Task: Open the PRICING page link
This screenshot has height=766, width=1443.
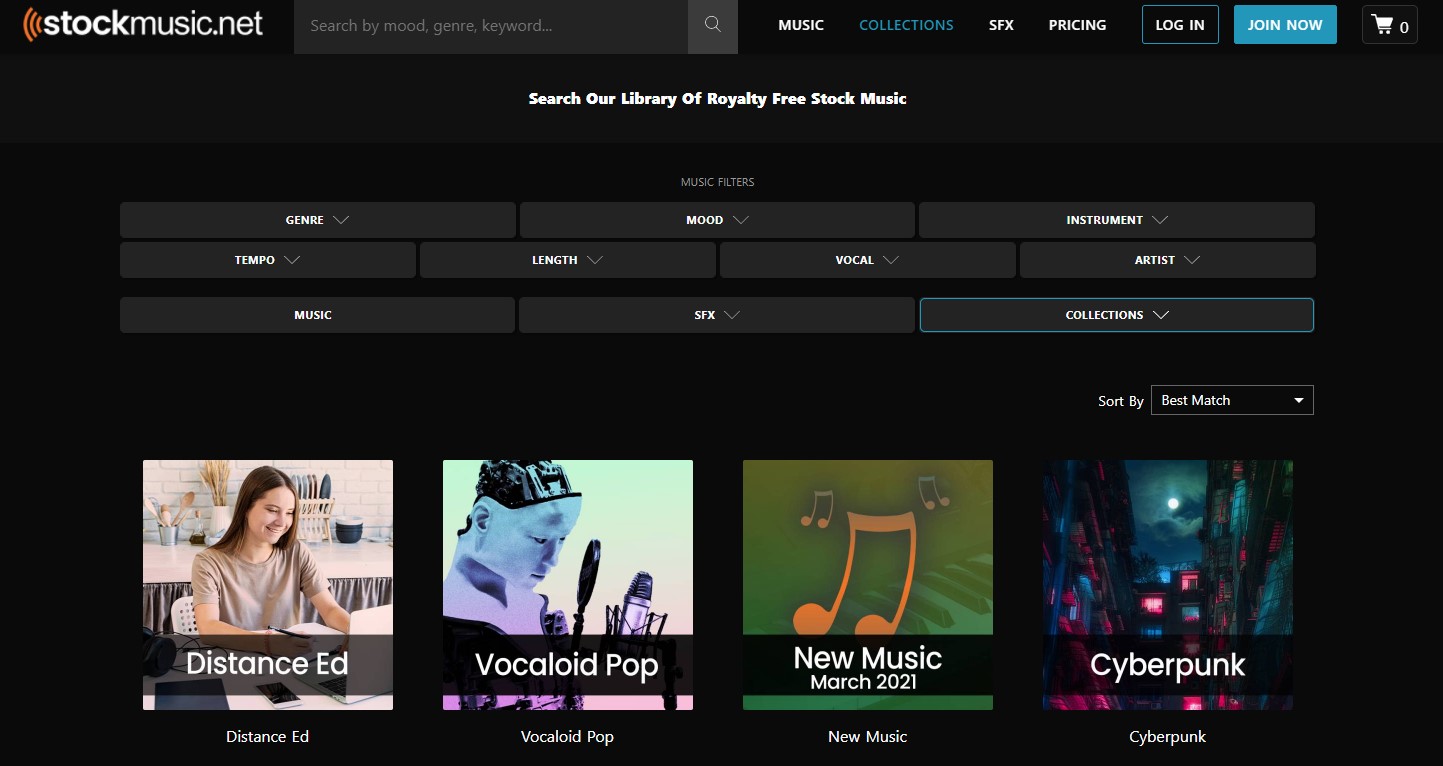Action: click(x=1077, y=25)
